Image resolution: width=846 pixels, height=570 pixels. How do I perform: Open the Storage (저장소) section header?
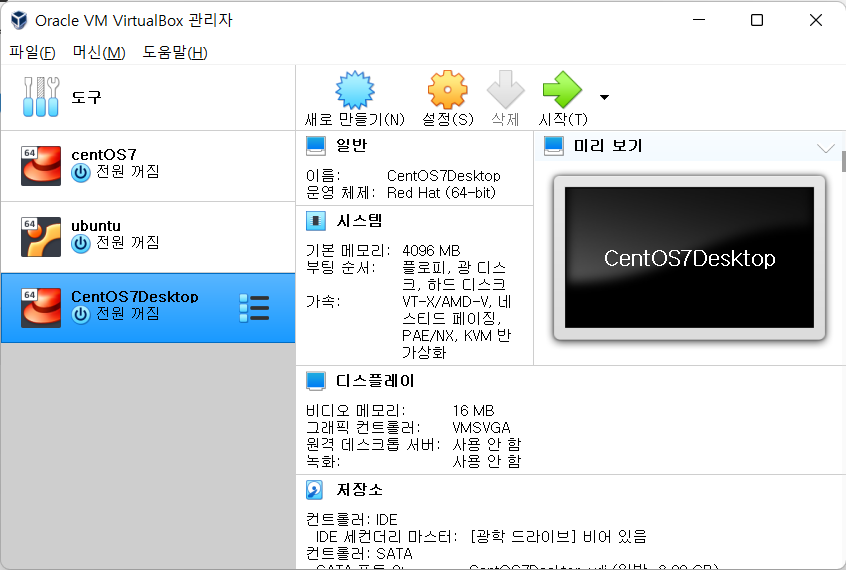tap(359, 490)
